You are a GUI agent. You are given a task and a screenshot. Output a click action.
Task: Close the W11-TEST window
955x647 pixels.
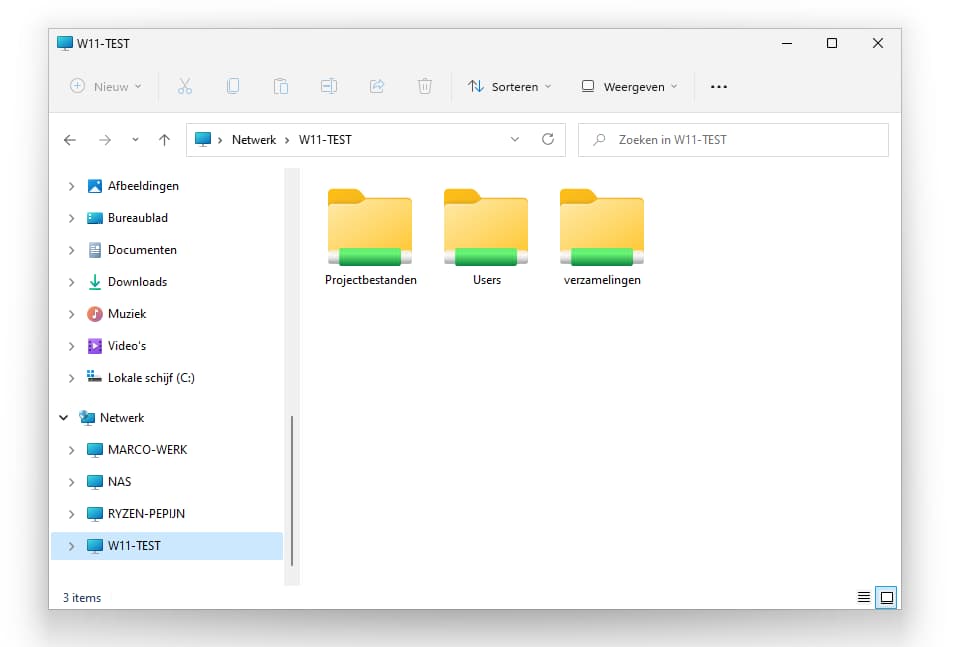pyautogui.click(x=878, y=43)
